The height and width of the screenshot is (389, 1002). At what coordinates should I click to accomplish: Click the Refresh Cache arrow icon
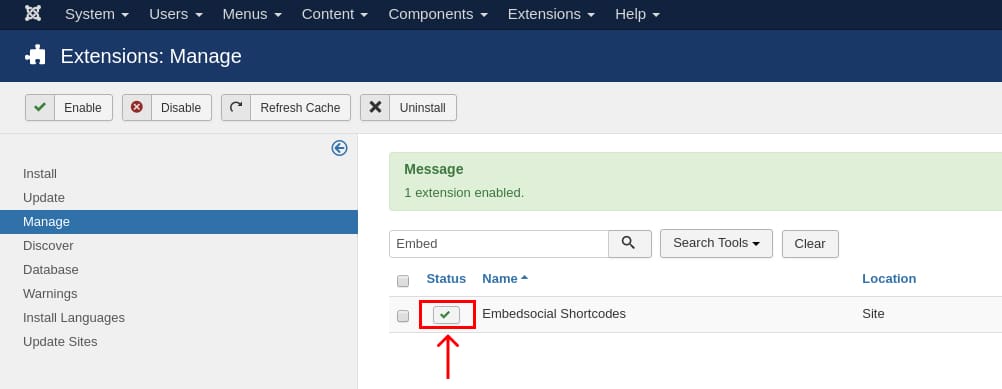pos(236,107)
